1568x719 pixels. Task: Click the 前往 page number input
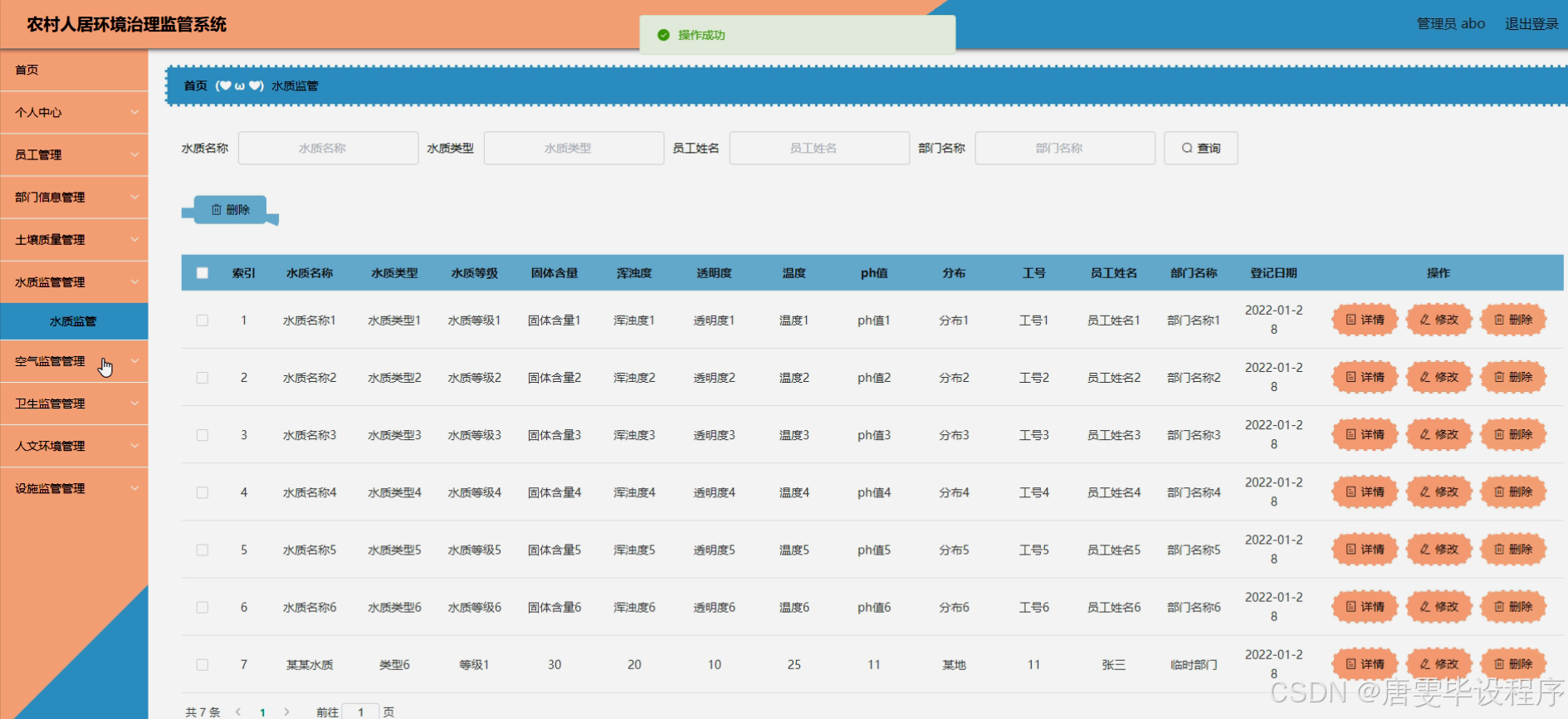point(360,712)
